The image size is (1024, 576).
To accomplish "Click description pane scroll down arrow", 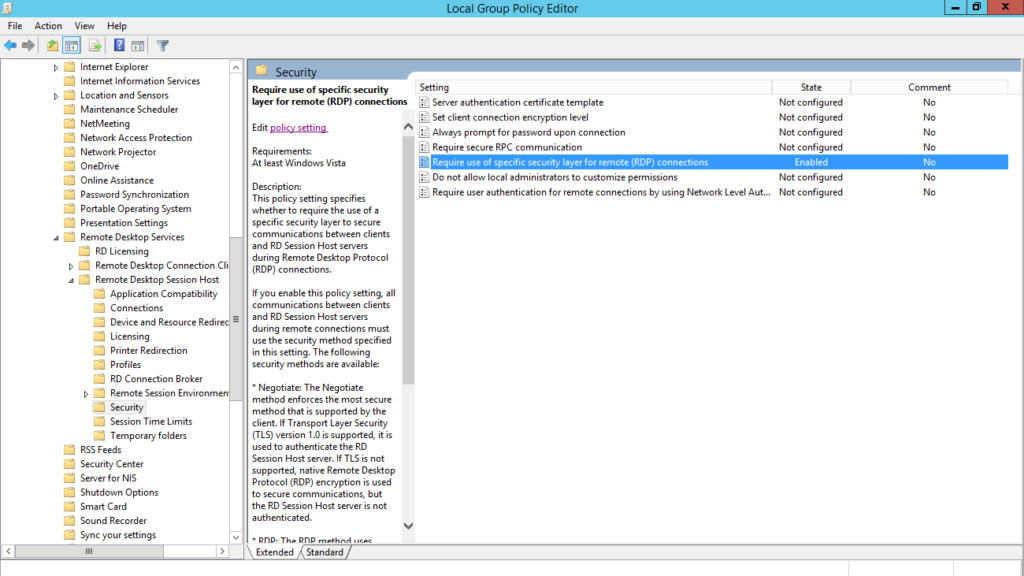I will click(x=408, y=525).
